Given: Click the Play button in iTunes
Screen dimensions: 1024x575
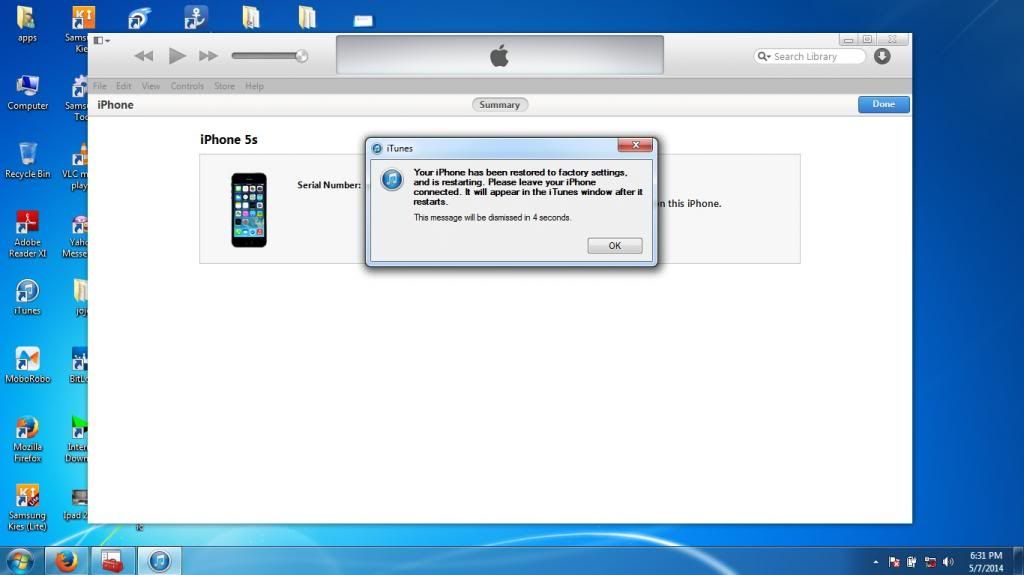Looking at the screenshot, I should [x=176, y=56].
